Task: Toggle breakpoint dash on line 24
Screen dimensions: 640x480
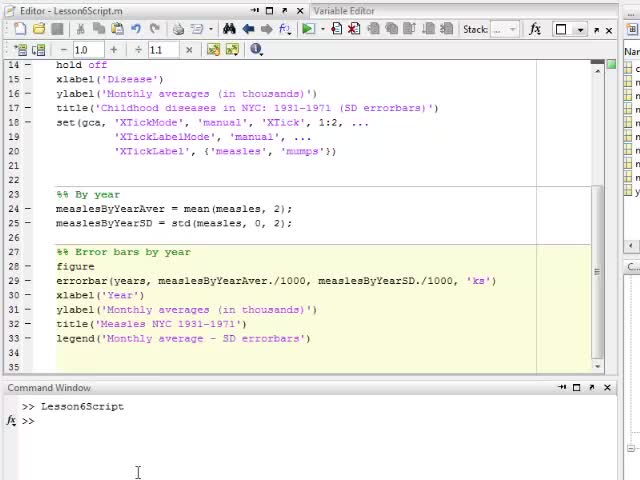Action: click(x=28, y=209)
